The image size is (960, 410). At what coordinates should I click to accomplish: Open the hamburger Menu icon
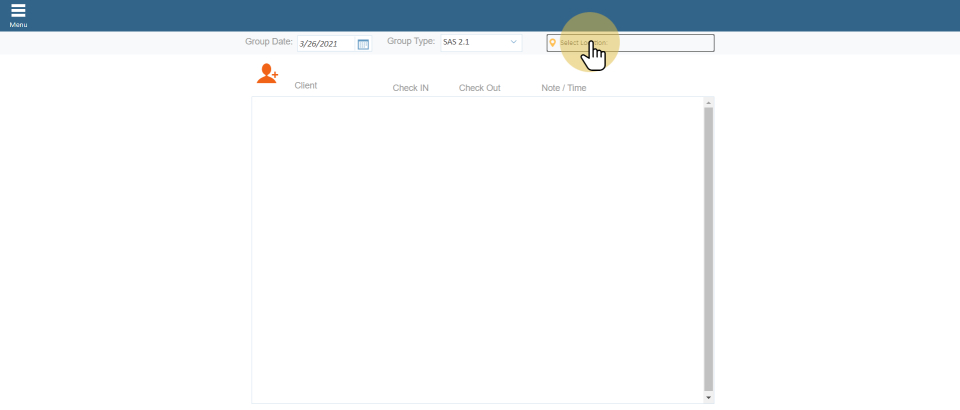18,11
